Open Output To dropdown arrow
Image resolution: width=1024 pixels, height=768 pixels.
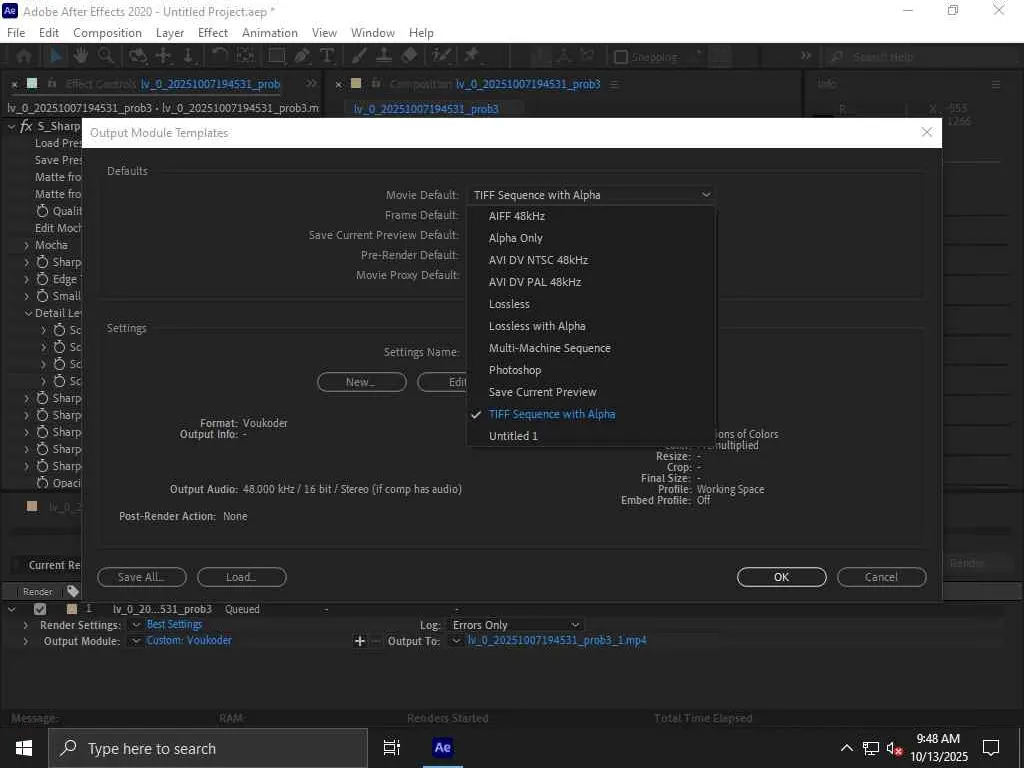tap(456, 641)
